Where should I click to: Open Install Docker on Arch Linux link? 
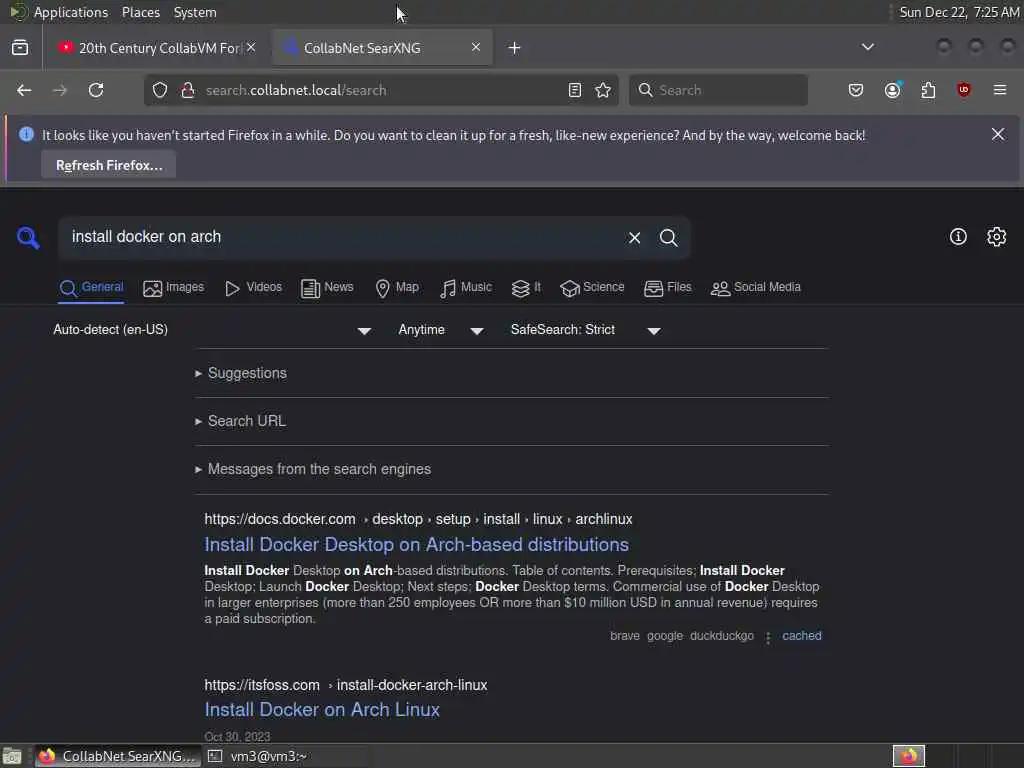coord(322,710)
